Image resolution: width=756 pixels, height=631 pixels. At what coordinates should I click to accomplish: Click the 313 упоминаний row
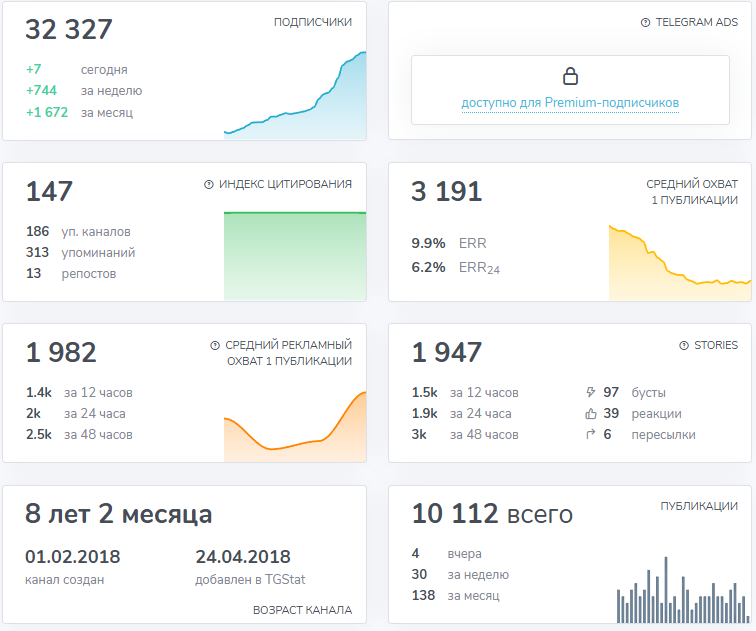tap(80, 252)
